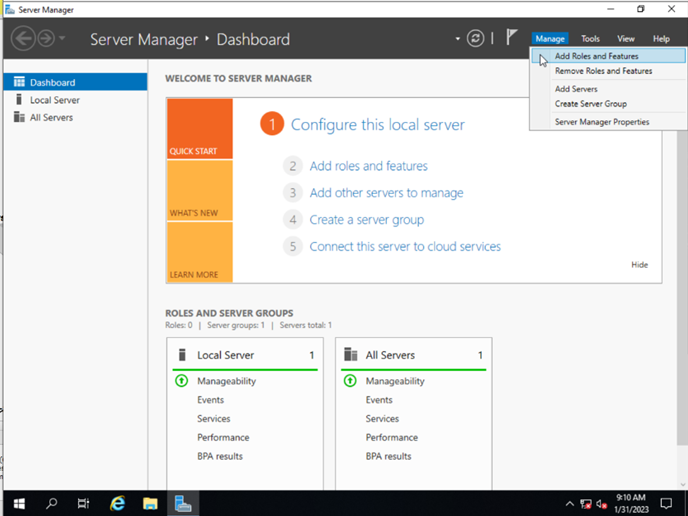Open Performance in Local Server tile
688x516 pixels.
pos(223,437)
